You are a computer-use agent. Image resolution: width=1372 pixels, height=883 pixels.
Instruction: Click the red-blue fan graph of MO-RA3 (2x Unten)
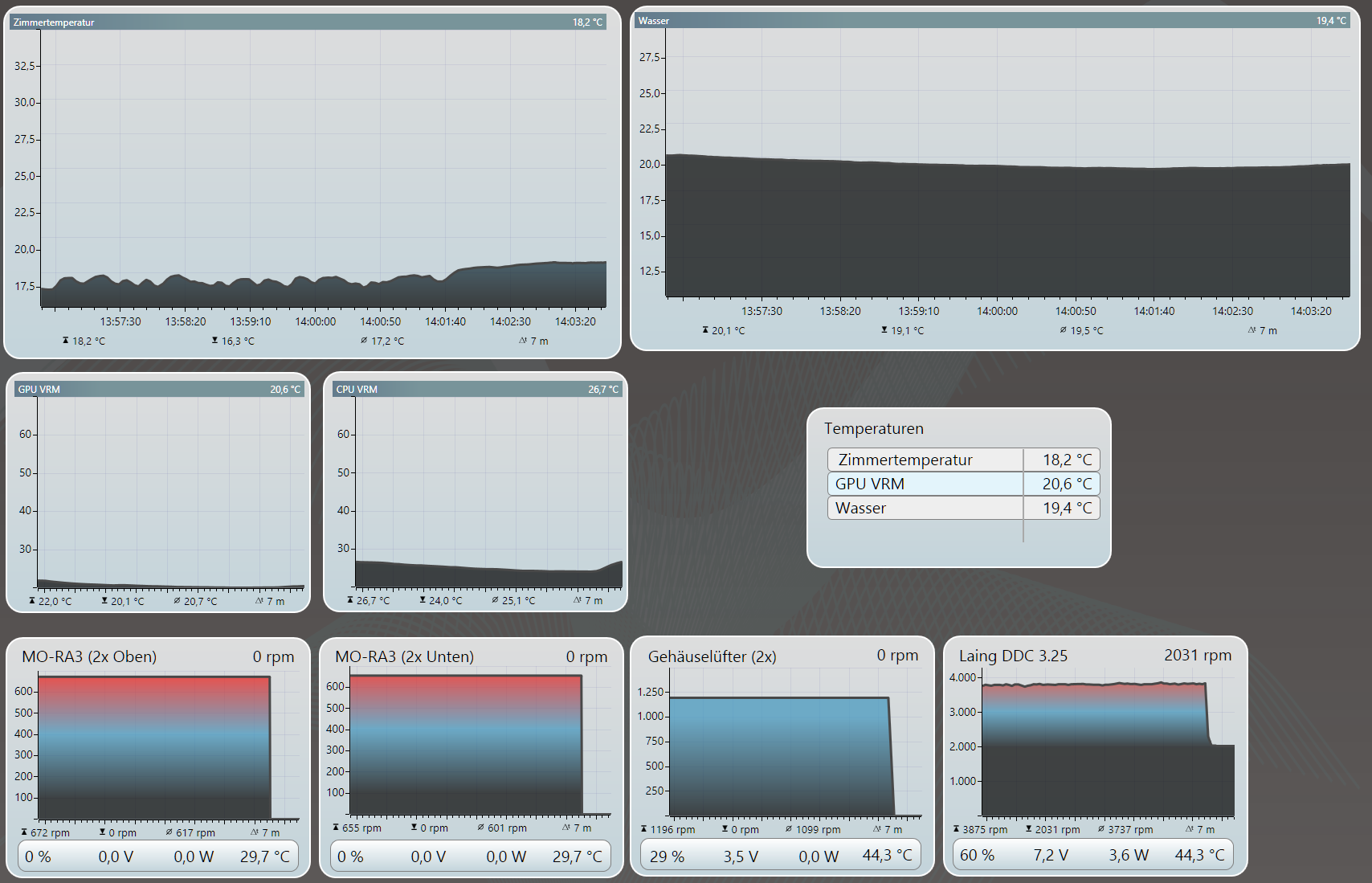(466, 744)
